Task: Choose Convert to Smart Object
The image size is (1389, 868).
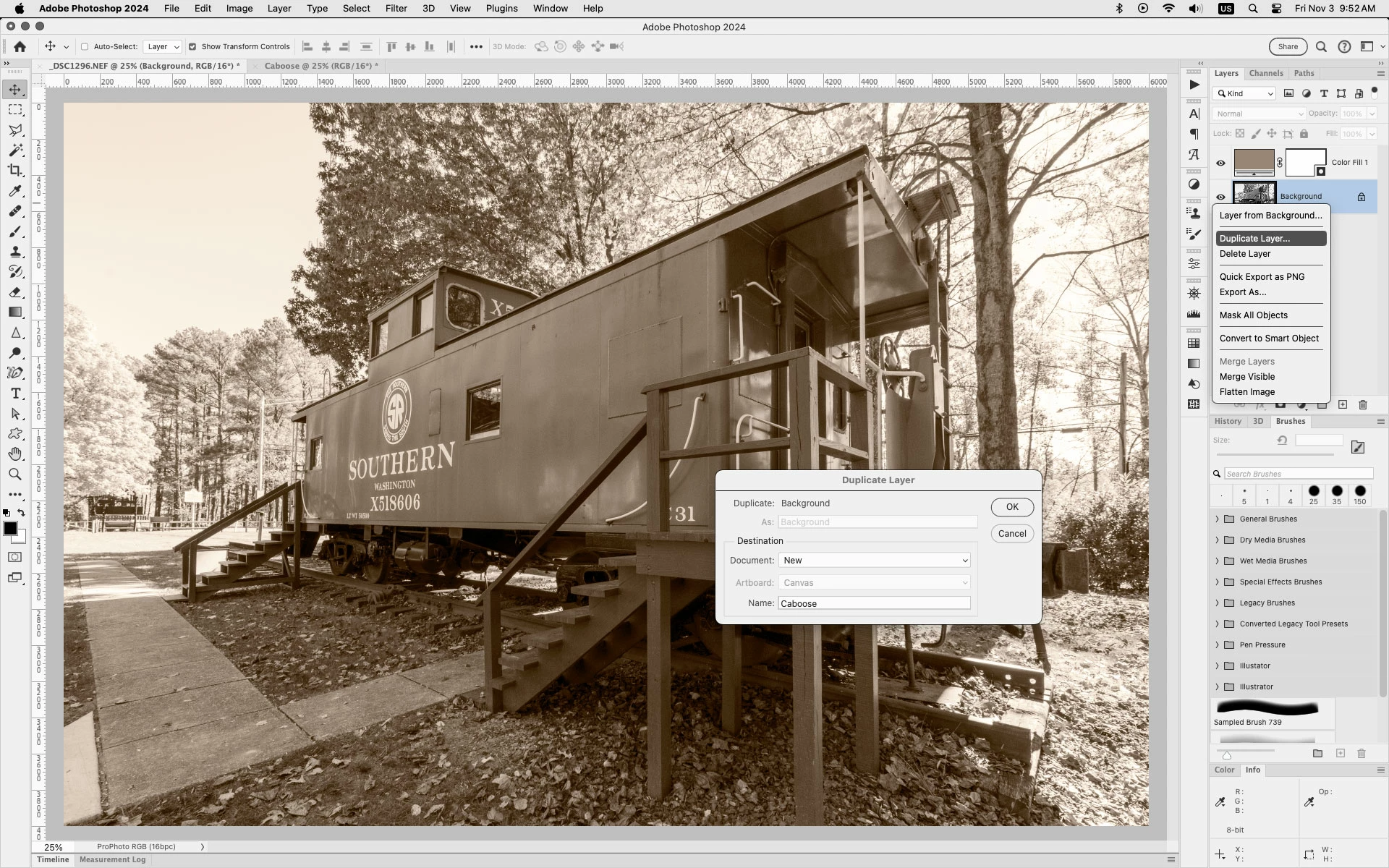Action: (x=1269, y=339)
